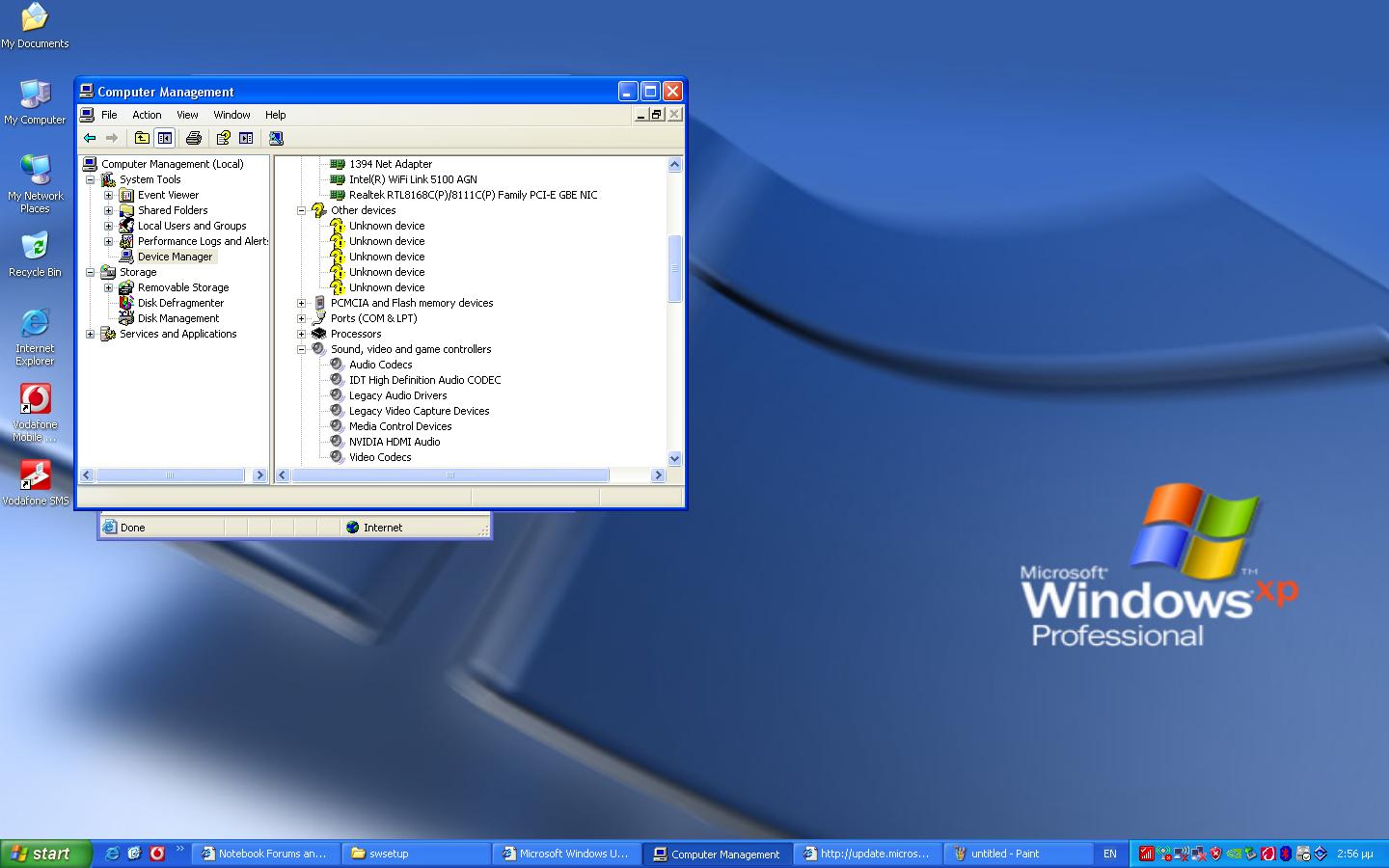Screen dimensions: 1389x868
Task: Switch to Notebook Forums taskbar button
Action: pyautogui.click(x=266, y=854)
